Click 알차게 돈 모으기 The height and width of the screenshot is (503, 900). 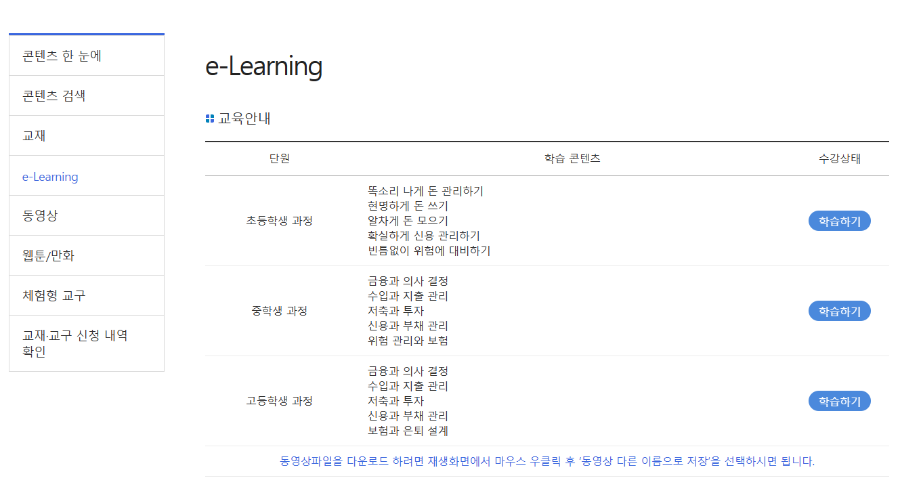tap(408, 221)
